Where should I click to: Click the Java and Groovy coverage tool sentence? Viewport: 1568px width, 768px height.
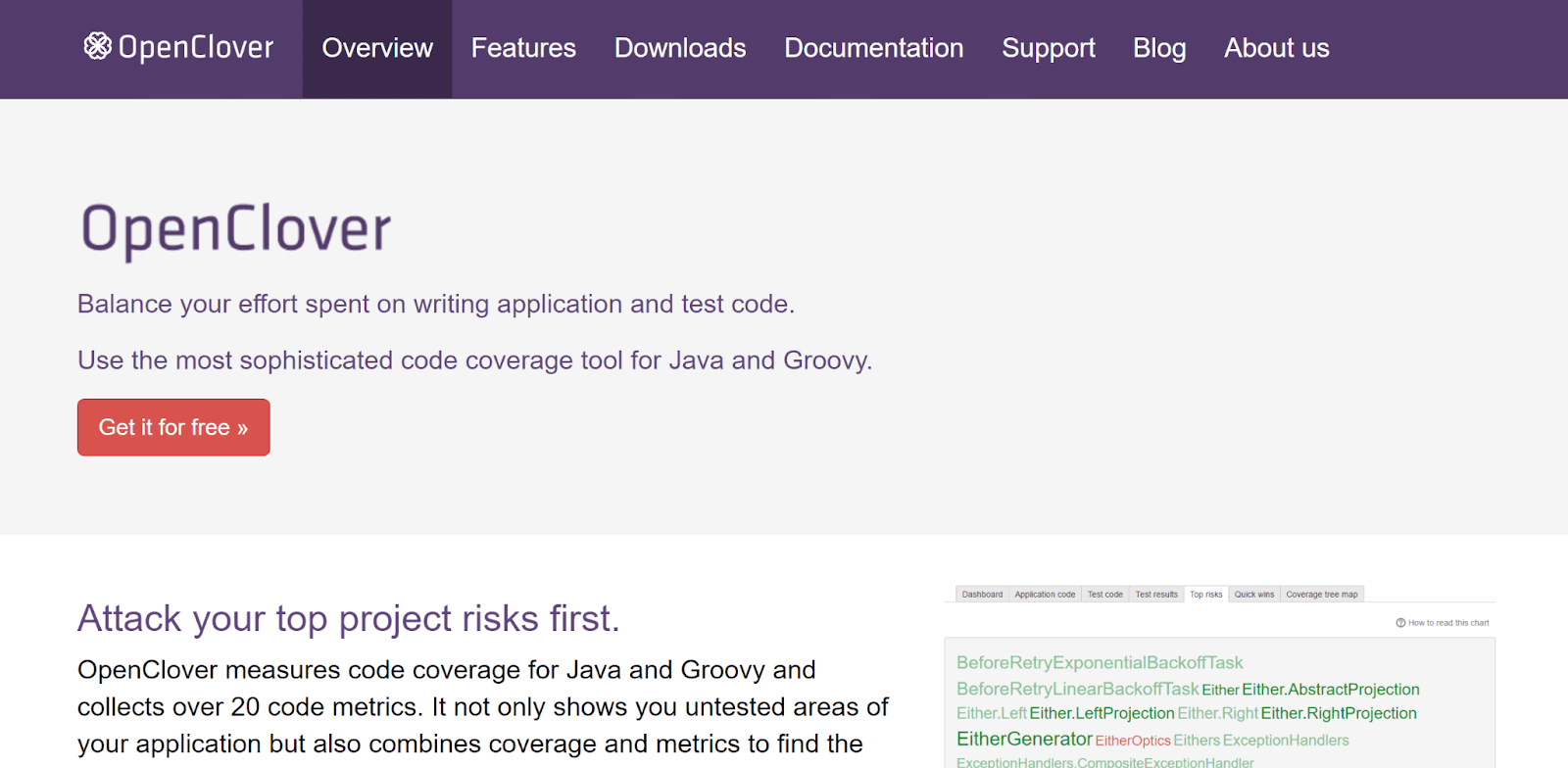coord(475,360)
